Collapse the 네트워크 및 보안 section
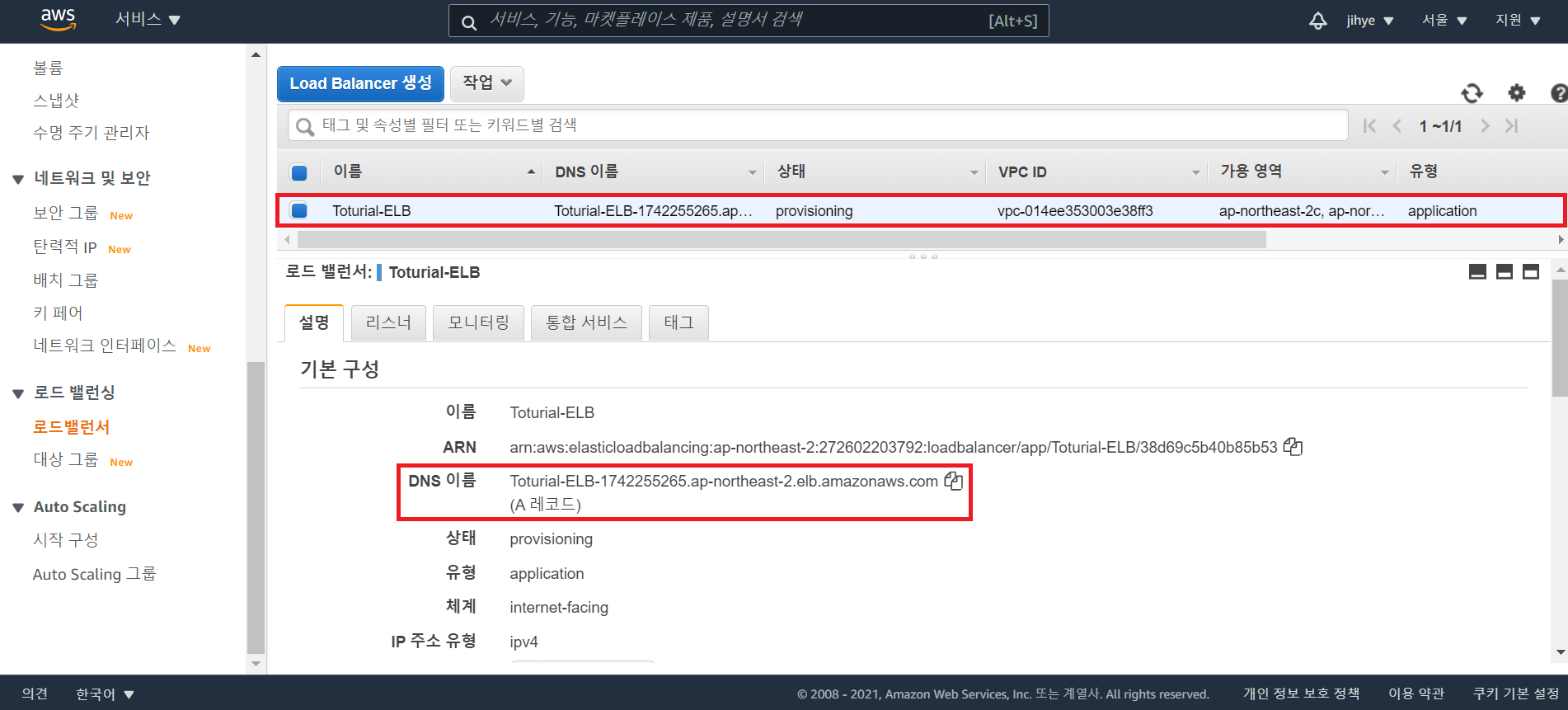1568x710 pixels. pos(18,179)
